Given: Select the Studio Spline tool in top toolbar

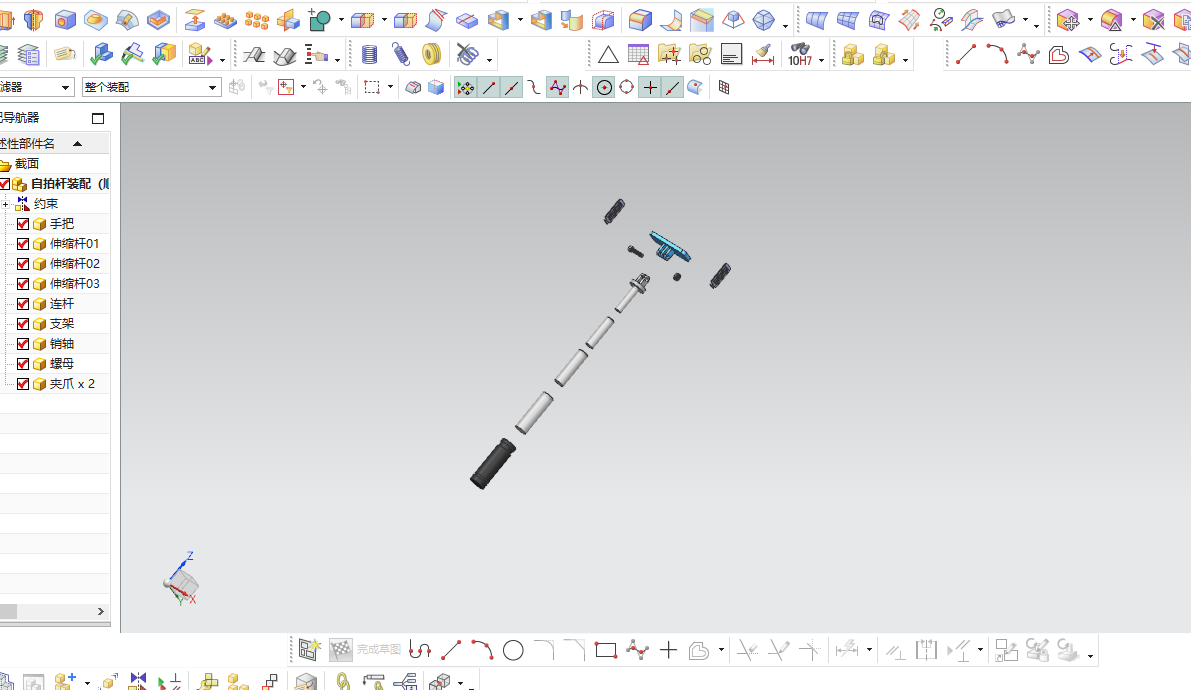Looking at the screenshot, I should tap(1028, 55).
